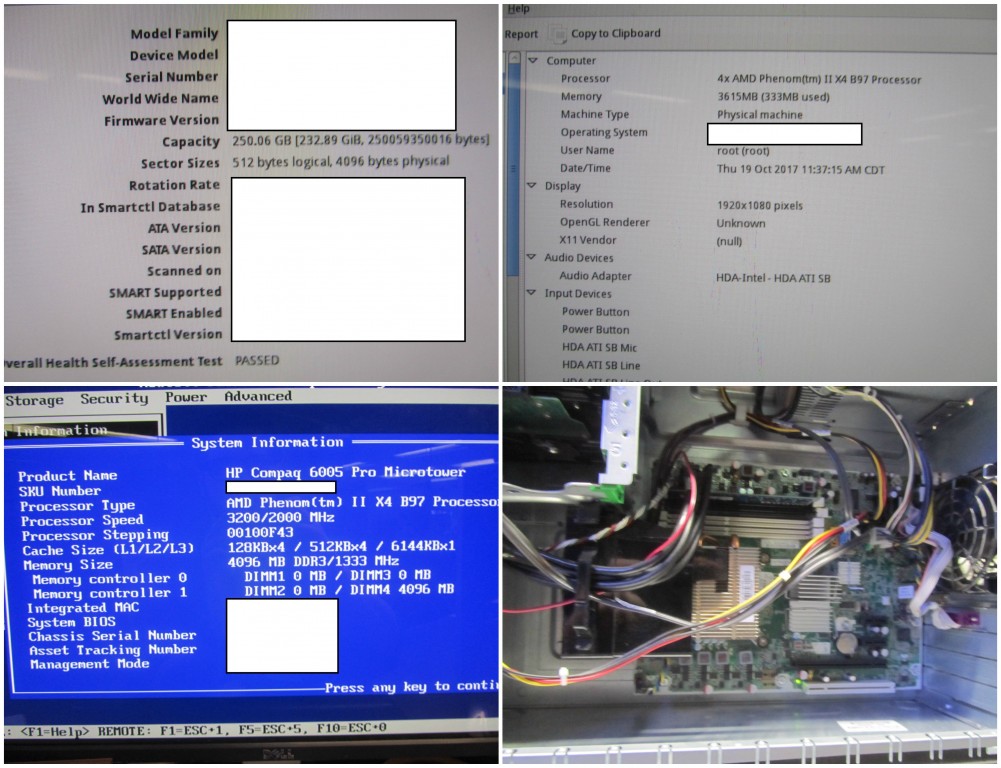This screenshot has width=1001, height=768.
Task: Click the 'In Smartctl Database' label
Action: tap(150, 207)
